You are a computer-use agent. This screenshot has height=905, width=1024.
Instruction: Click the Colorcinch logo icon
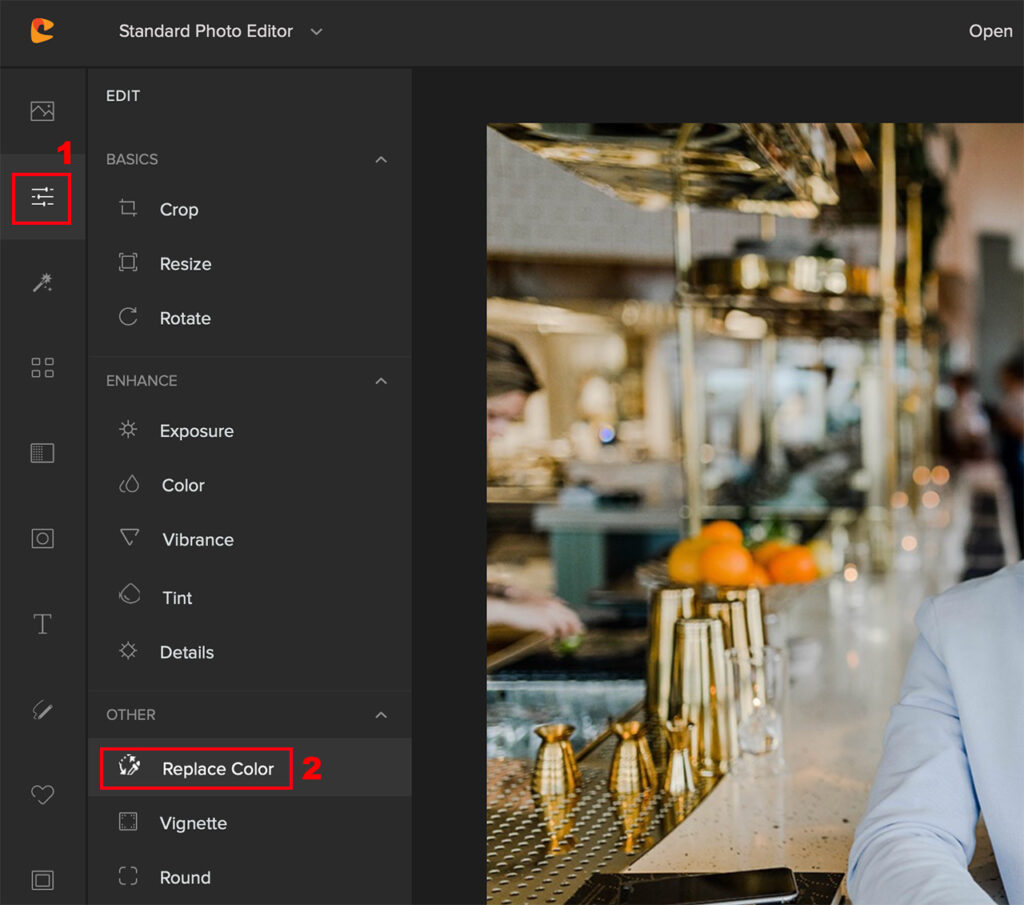tap(42, 31)
